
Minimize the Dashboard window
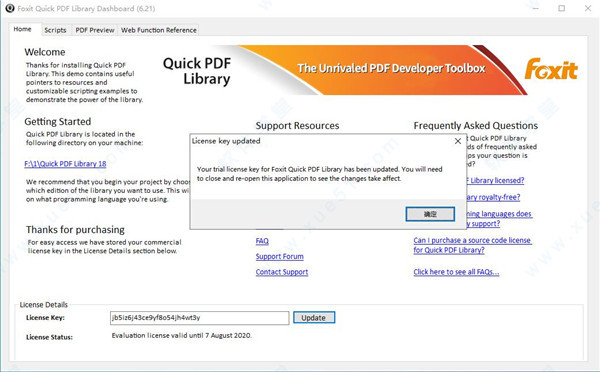point(535,8)
